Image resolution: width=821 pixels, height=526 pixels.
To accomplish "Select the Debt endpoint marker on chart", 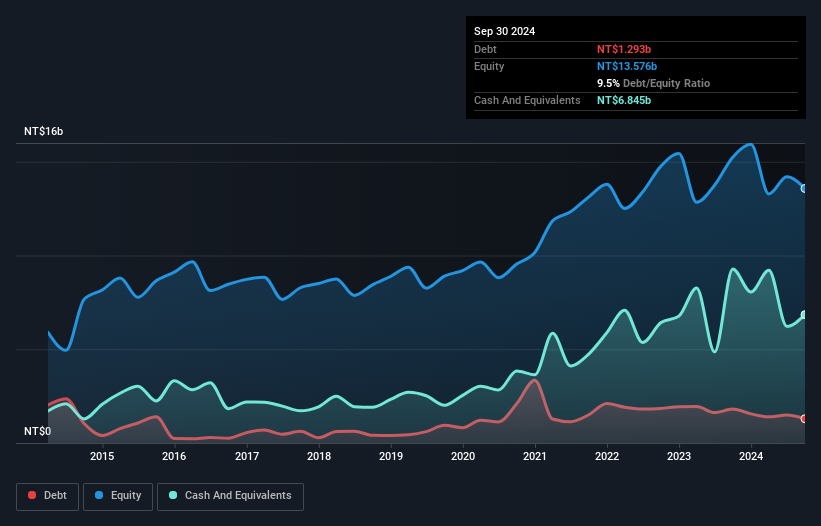I will coord(804,419).
